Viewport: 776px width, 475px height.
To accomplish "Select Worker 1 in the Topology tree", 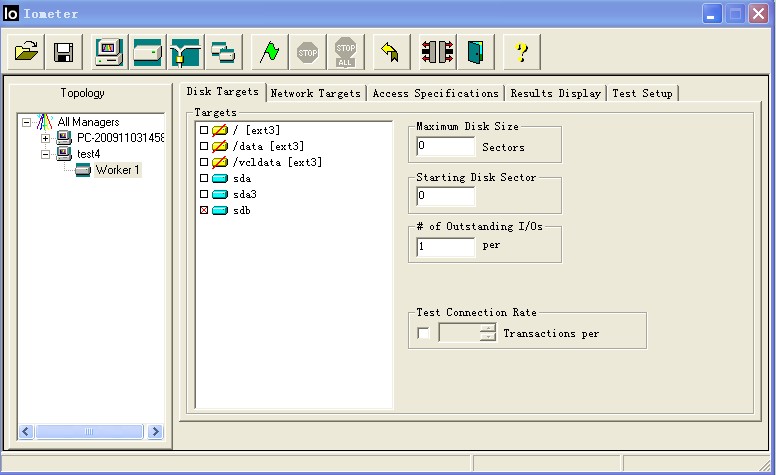I will (x=117, y=170).
